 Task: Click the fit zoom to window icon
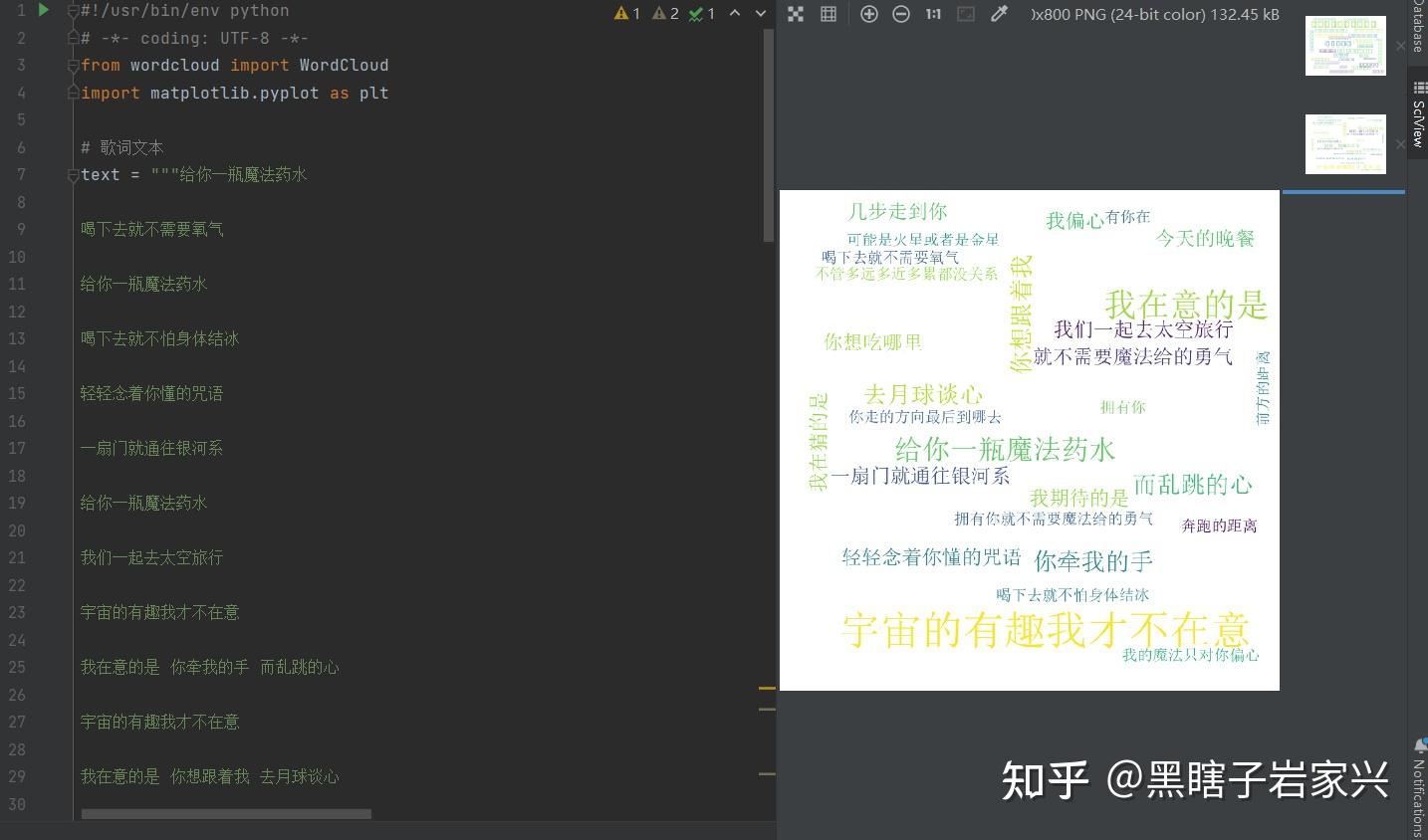966,14
